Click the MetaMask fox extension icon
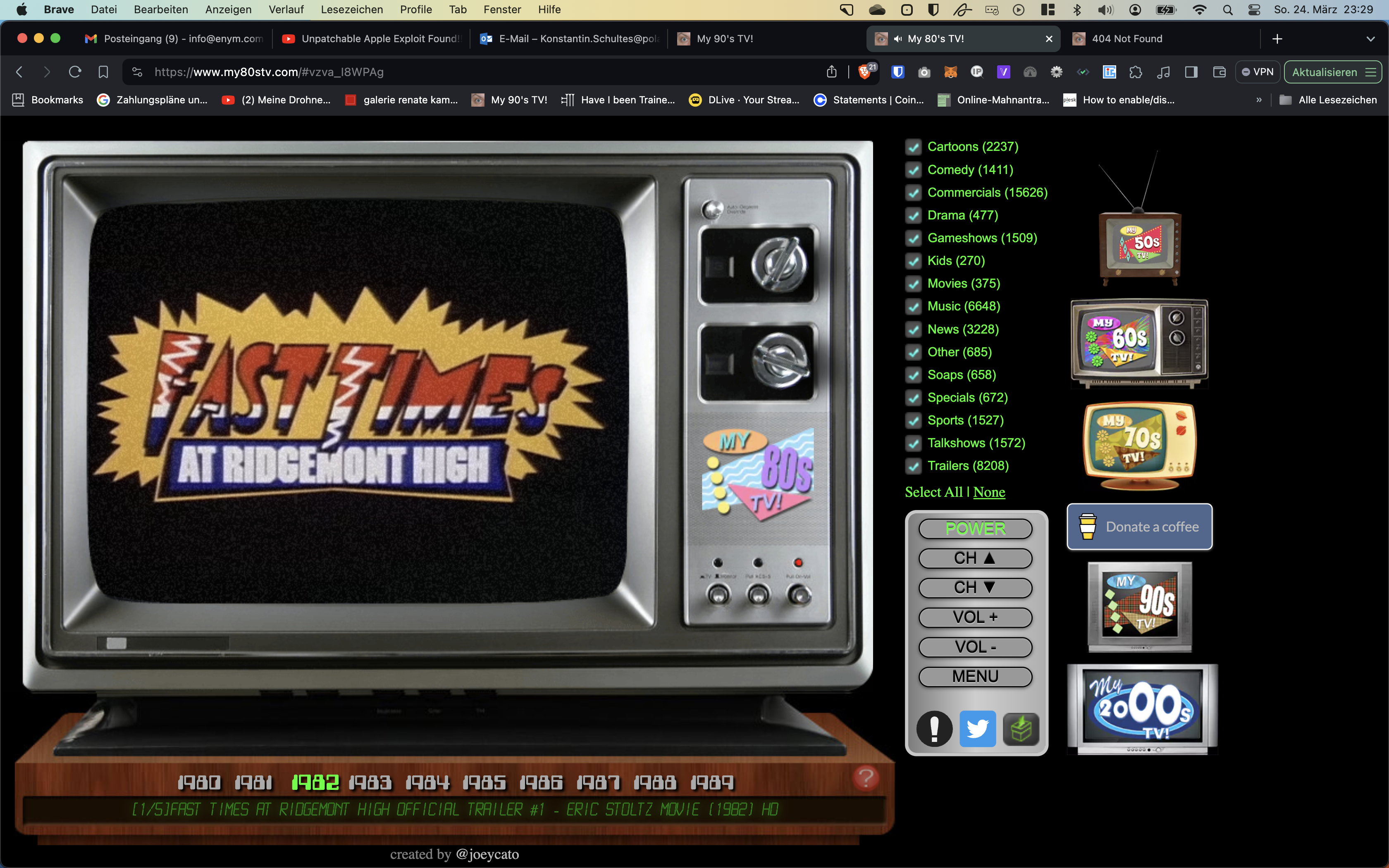1389x868 pixels. [950, 72]
